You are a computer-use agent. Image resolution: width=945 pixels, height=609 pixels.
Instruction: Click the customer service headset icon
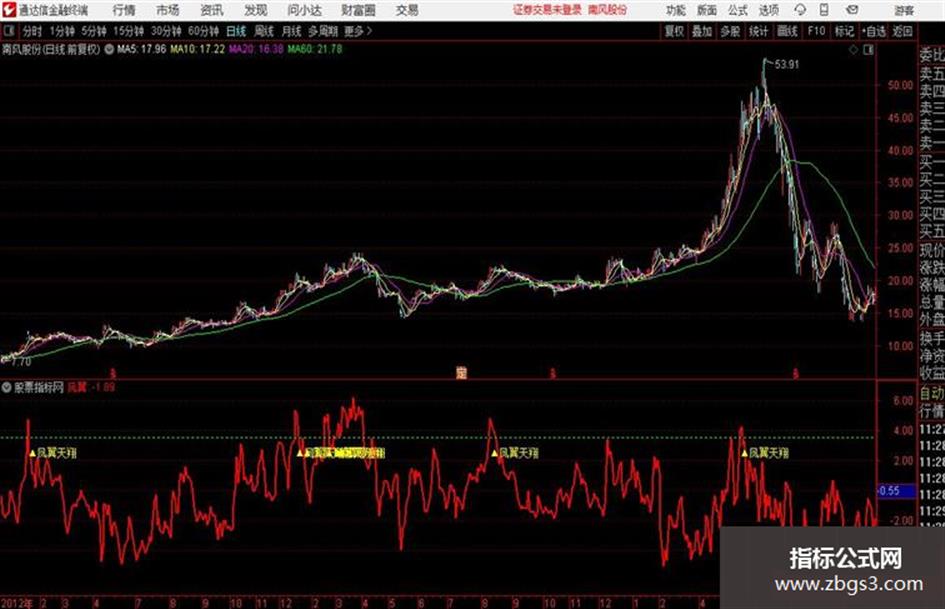tap(800, 10)
